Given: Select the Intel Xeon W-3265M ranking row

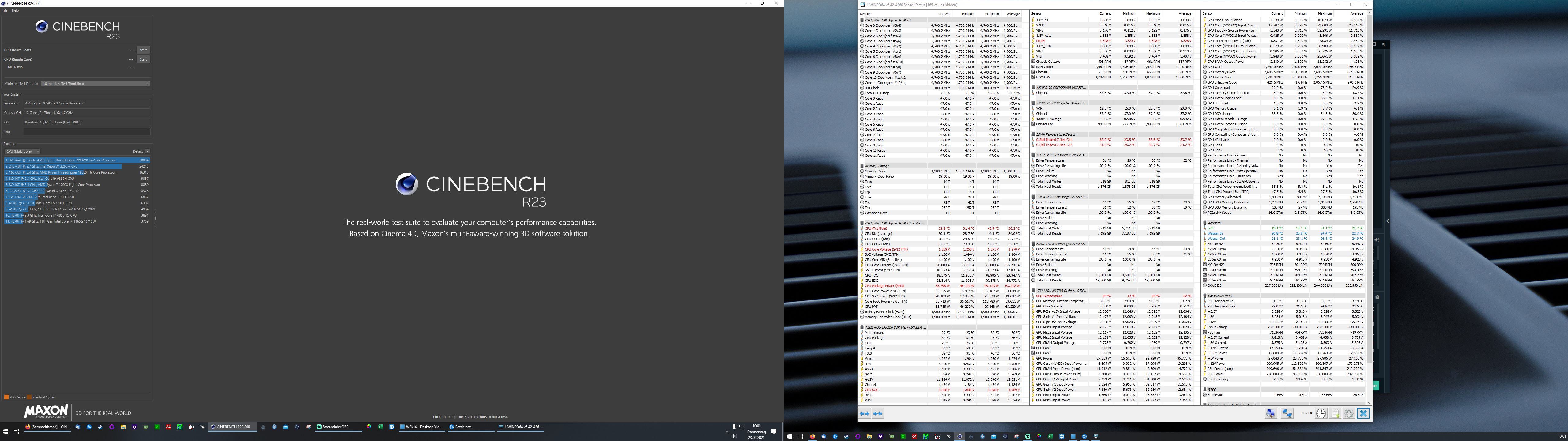Looking at the screenshot, I should click(77, 166).
